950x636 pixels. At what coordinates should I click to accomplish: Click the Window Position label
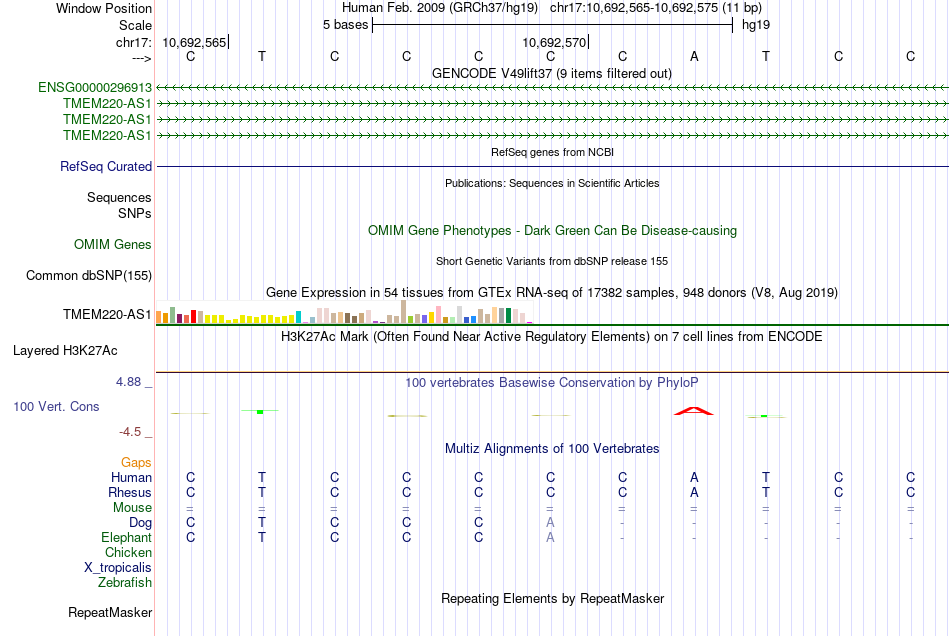[104, 8]
